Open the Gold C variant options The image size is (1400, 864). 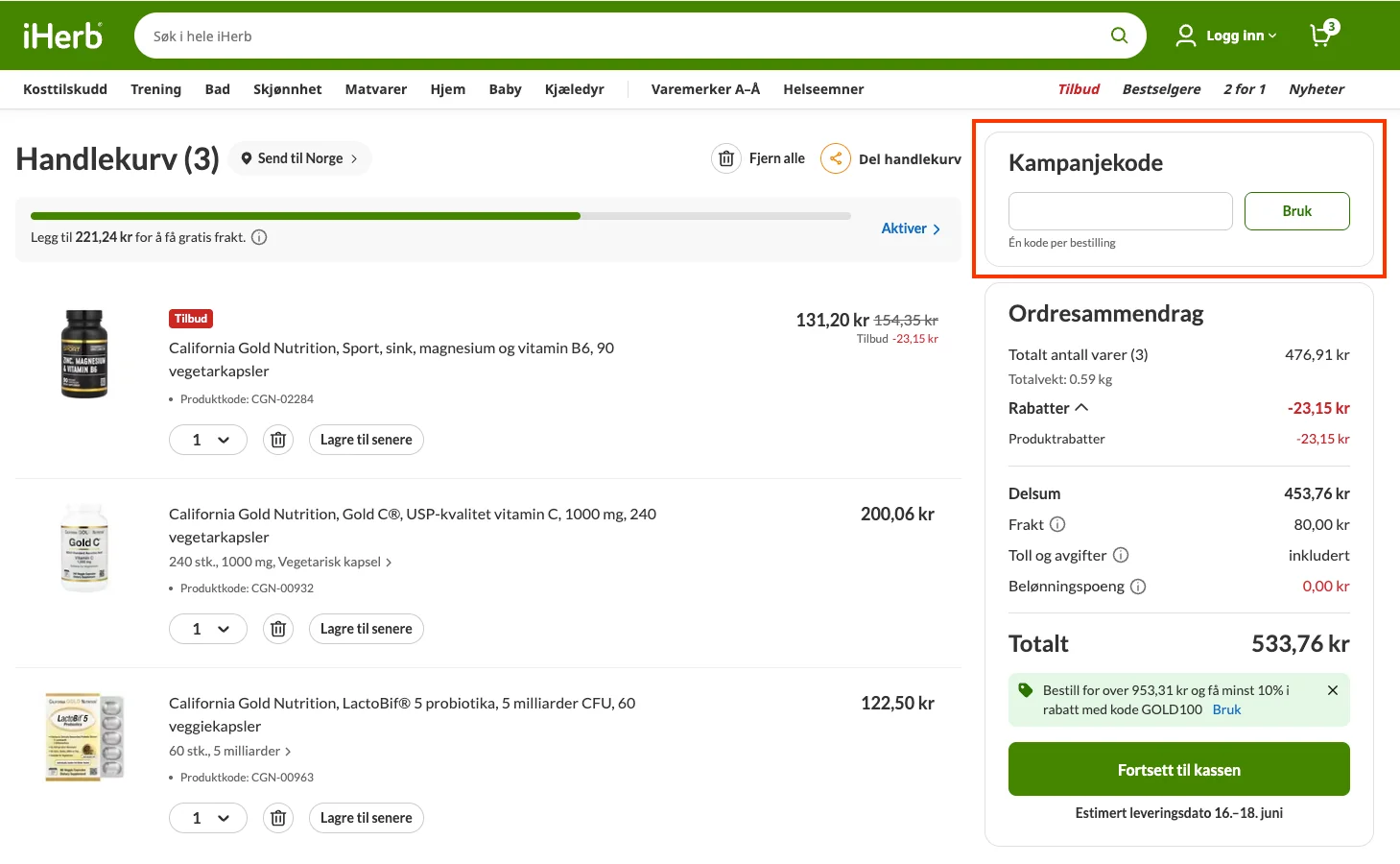[x=280, y=562]
